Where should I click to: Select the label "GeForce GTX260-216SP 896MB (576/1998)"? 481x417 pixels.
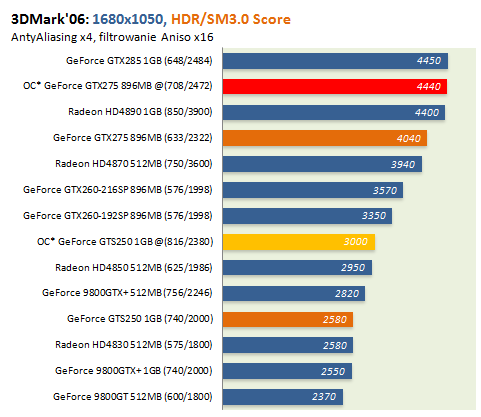(x=118, y=190)
